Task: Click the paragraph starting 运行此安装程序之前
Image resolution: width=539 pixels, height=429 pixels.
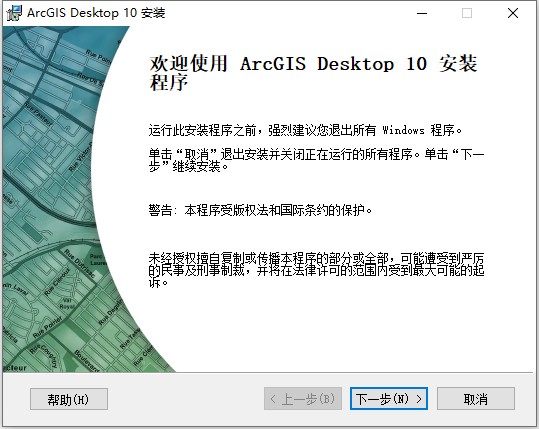Action: 305,131
